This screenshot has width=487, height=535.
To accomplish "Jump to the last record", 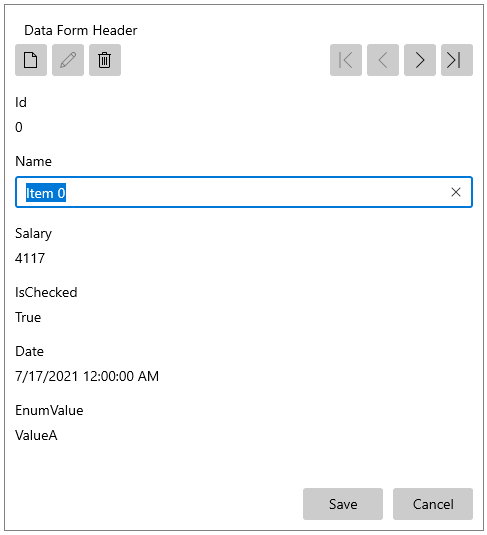I will pyautogui.click(x=457, y=60).
